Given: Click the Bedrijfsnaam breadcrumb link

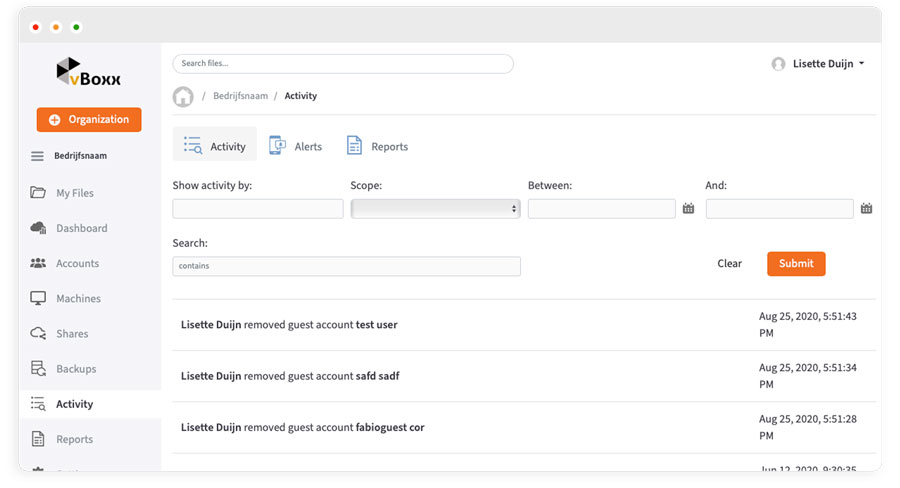Looking at the screenshot, I should (x=240, y=97).
